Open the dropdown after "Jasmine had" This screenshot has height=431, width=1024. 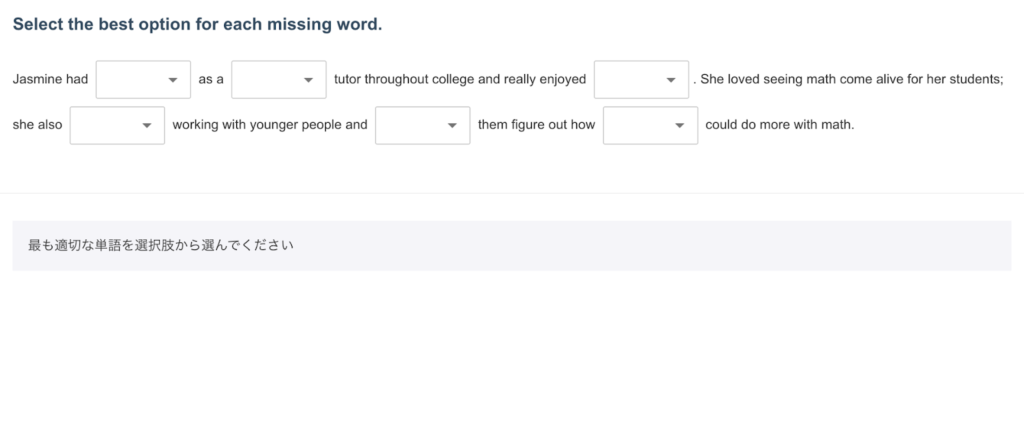click(143, 80)
